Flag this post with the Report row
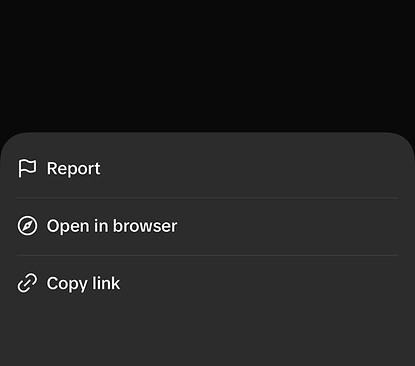Screen dimensions: 415x366 click(207, 168)
